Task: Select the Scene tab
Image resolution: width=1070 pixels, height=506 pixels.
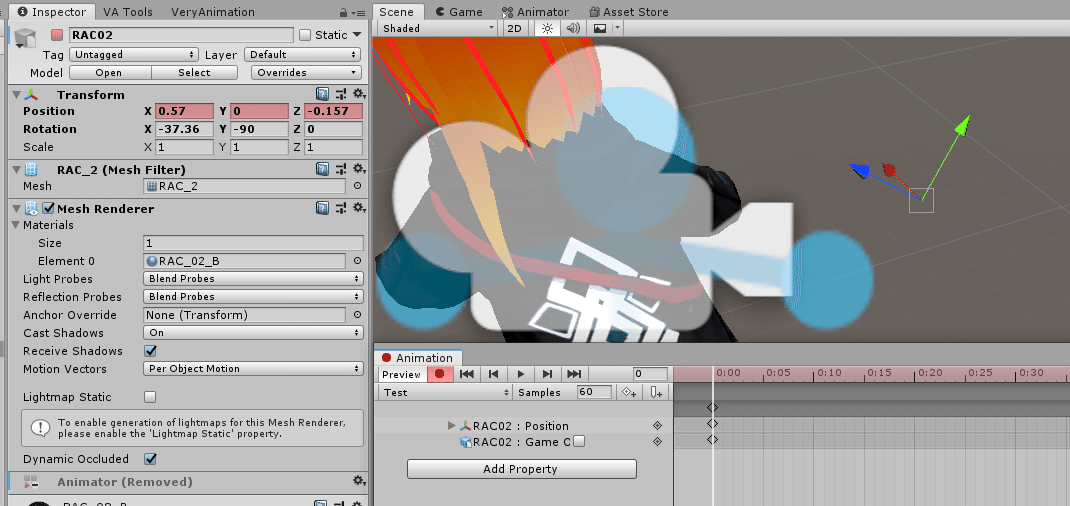Action: [396, 12]
